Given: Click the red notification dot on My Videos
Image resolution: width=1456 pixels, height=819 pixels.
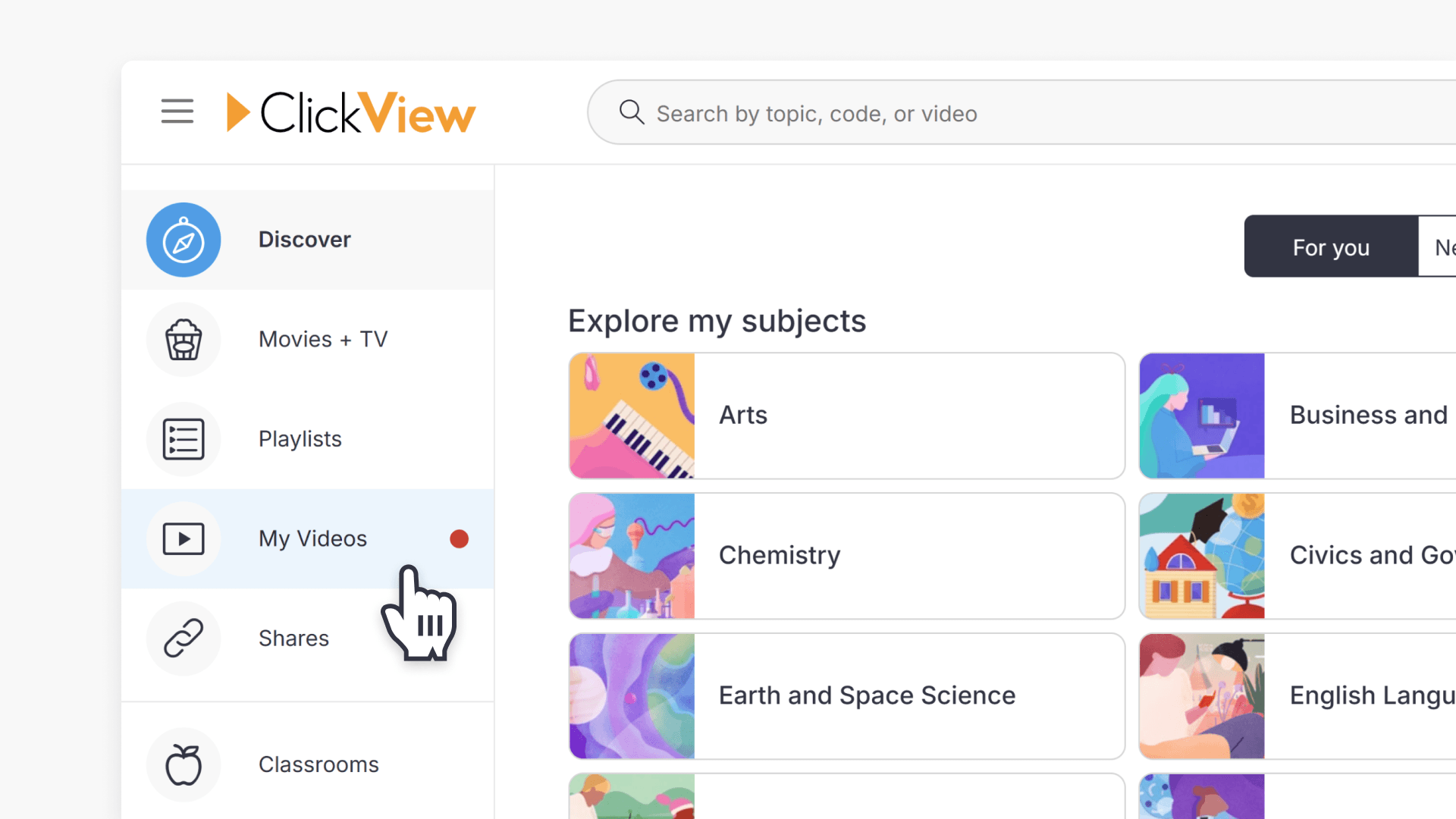Looking at the screenshot, I should point(459,538).
